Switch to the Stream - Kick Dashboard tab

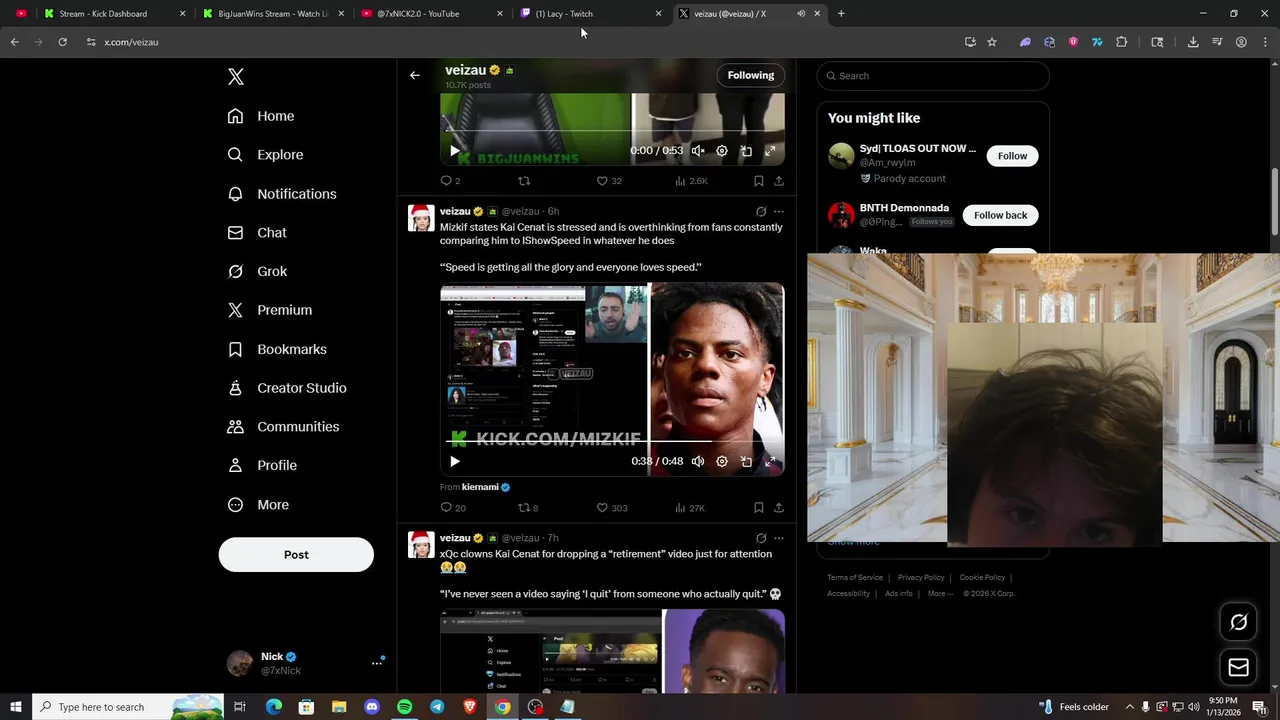[115, 14]
